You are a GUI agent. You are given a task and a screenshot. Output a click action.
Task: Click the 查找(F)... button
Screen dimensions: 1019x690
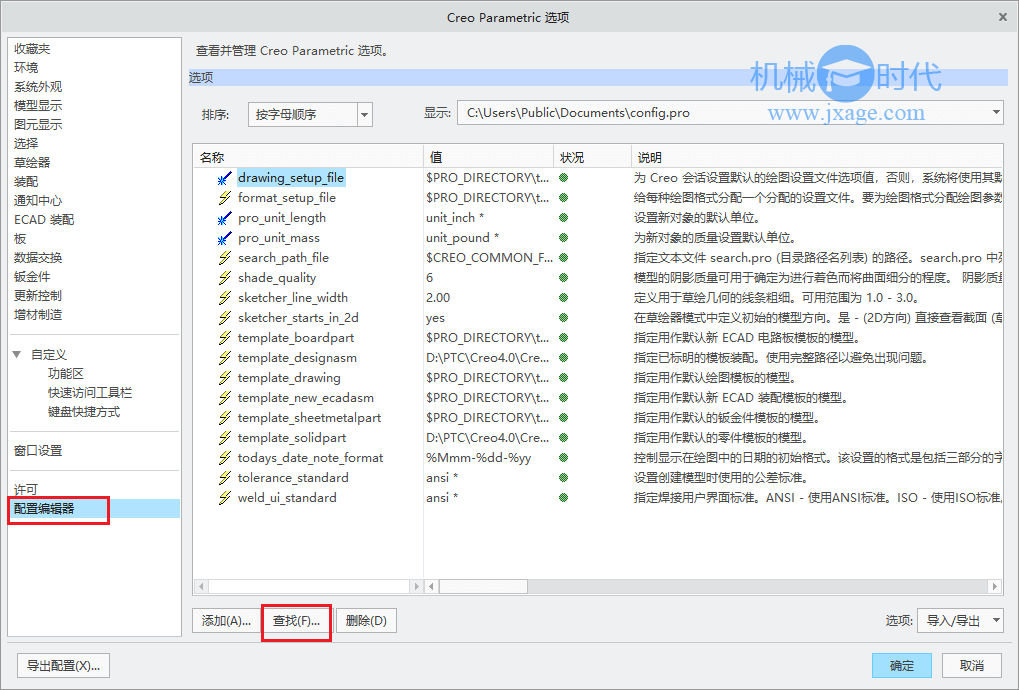[296, 621]
